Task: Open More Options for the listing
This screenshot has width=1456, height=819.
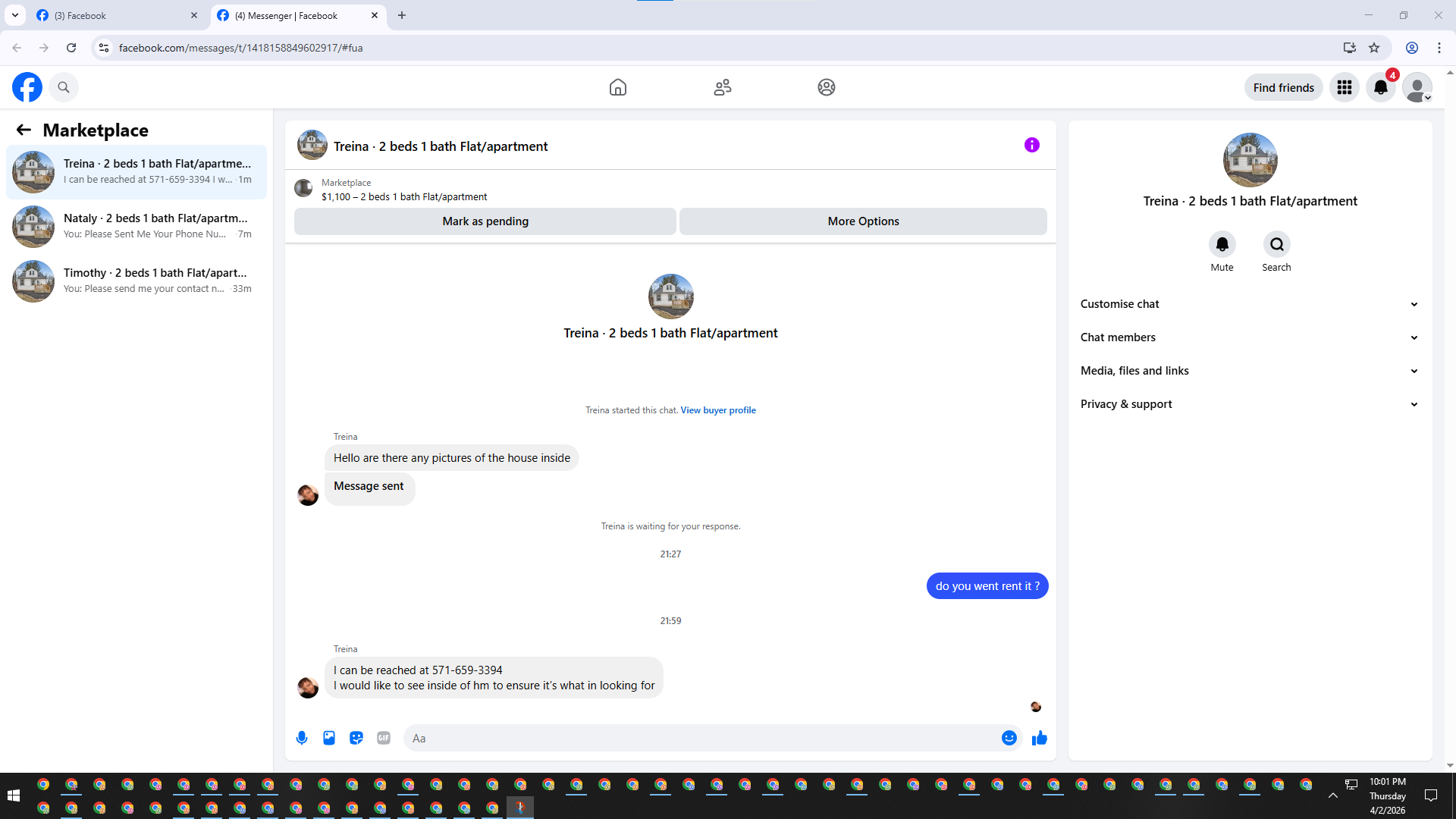Action: 863,221
